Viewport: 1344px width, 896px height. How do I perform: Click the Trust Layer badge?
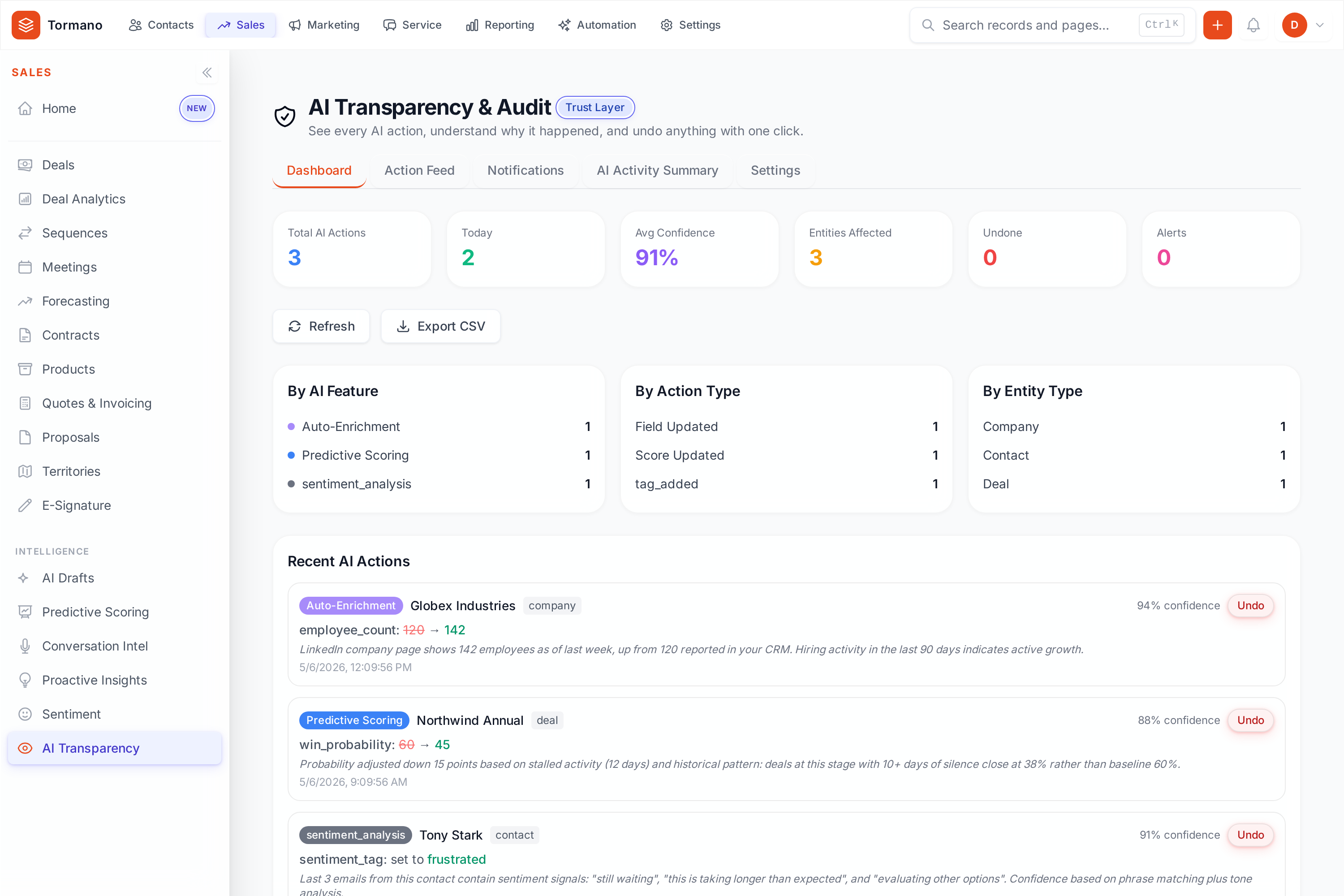click(x=595, y=108)
